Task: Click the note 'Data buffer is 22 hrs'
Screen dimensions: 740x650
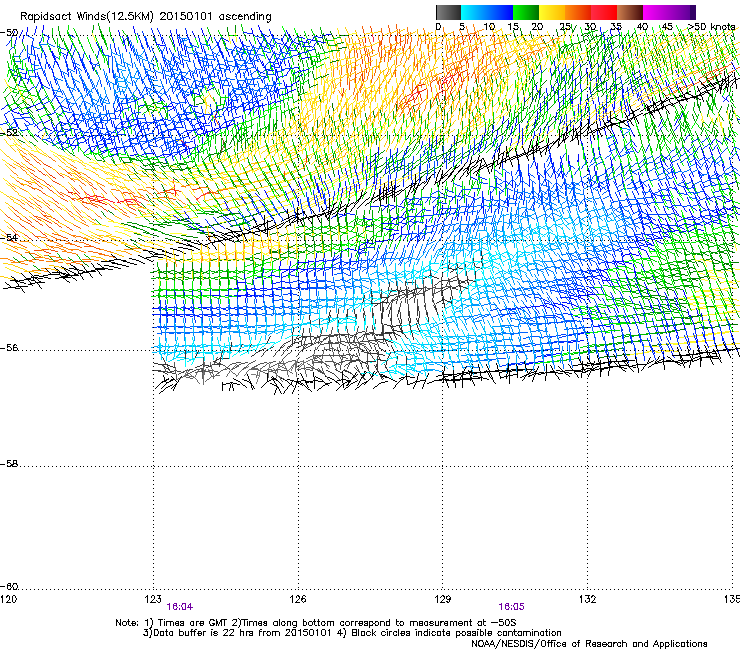Action: coord(202,633)
